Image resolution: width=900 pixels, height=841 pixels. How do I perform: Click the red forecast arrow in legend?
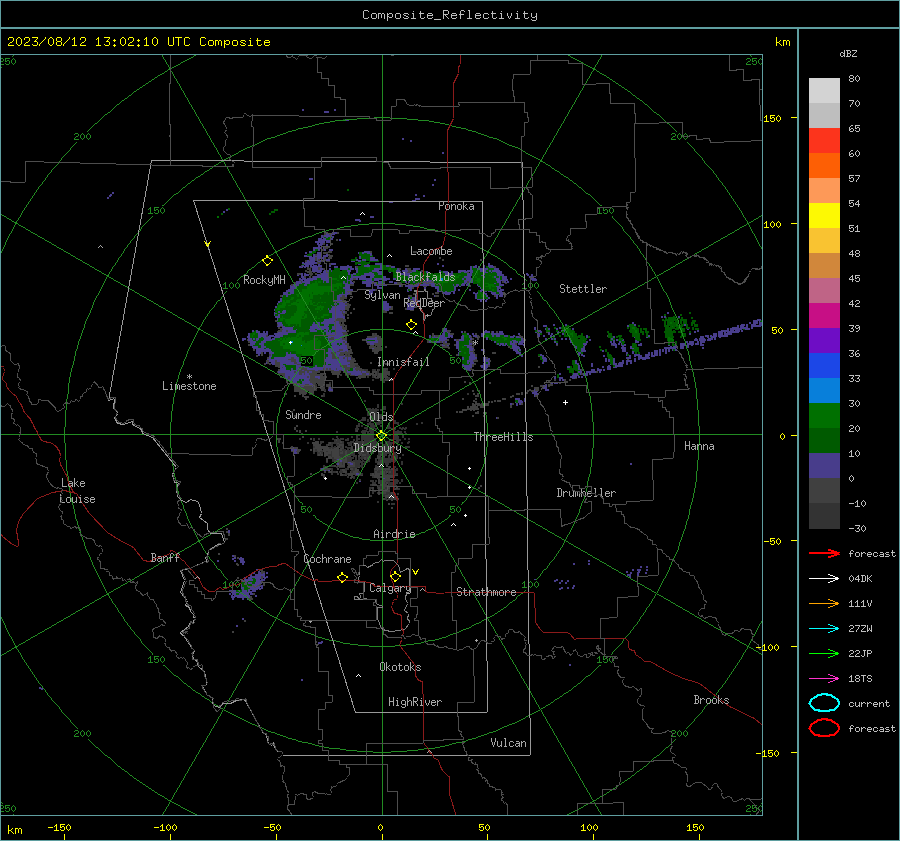[x=824, y=553]
